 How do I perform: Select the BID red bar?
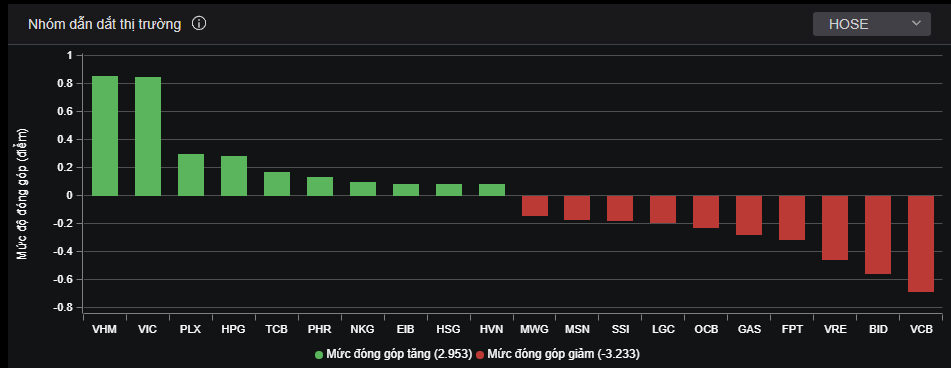(878, 235)
